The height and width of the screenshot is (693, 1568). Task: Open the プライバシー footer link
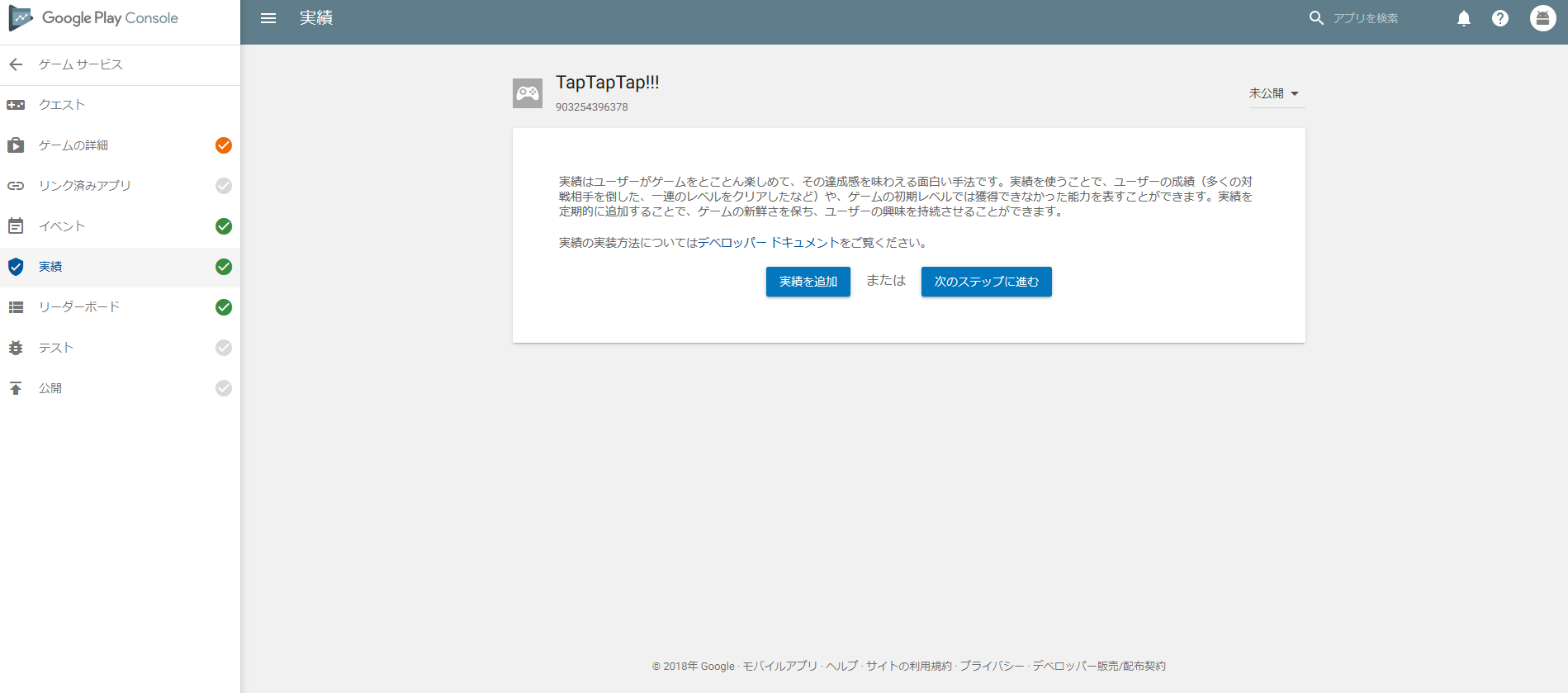point(992,666)
